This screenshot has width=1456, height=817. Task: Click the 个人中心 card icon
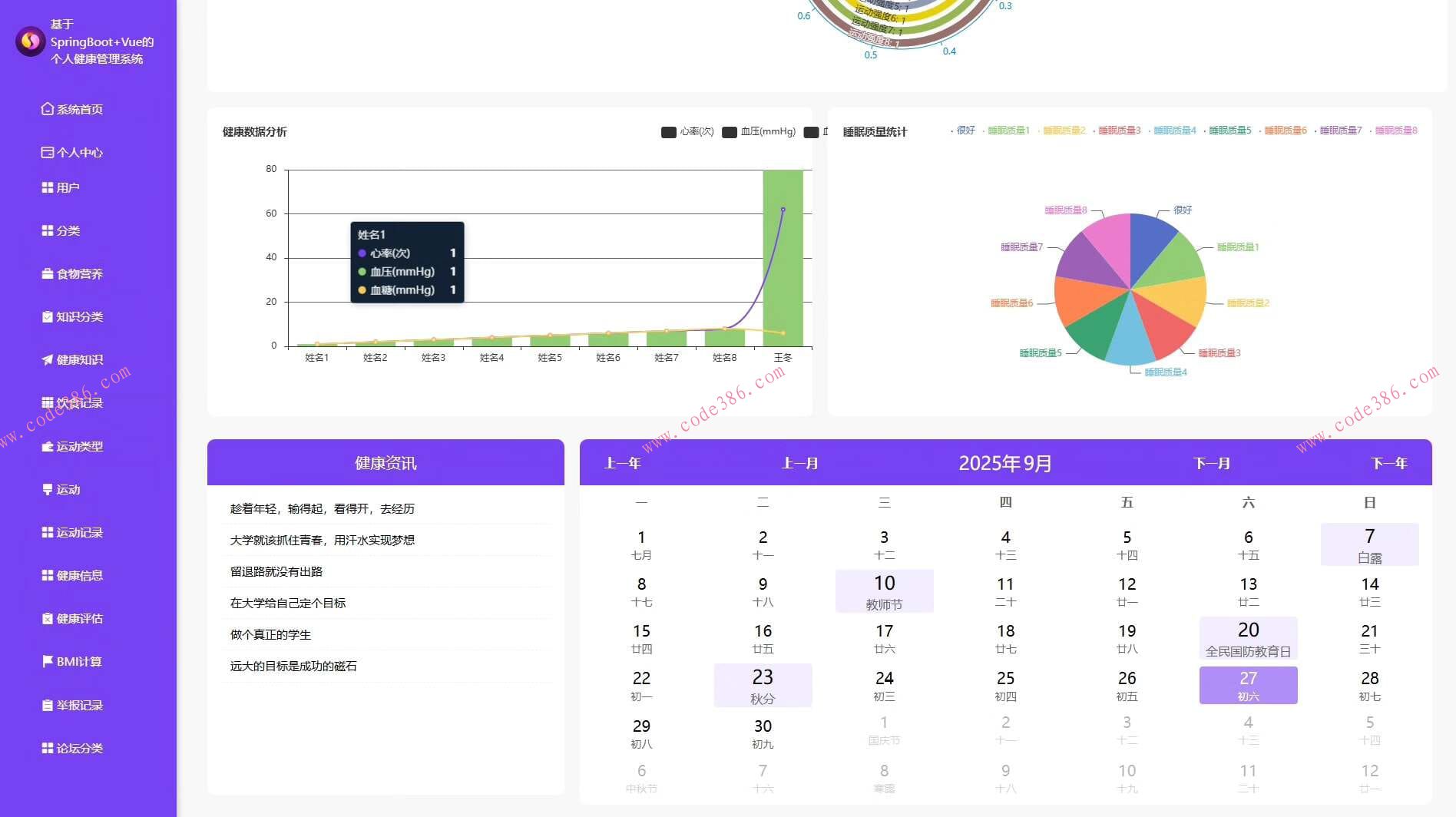(x=48, y=152)
